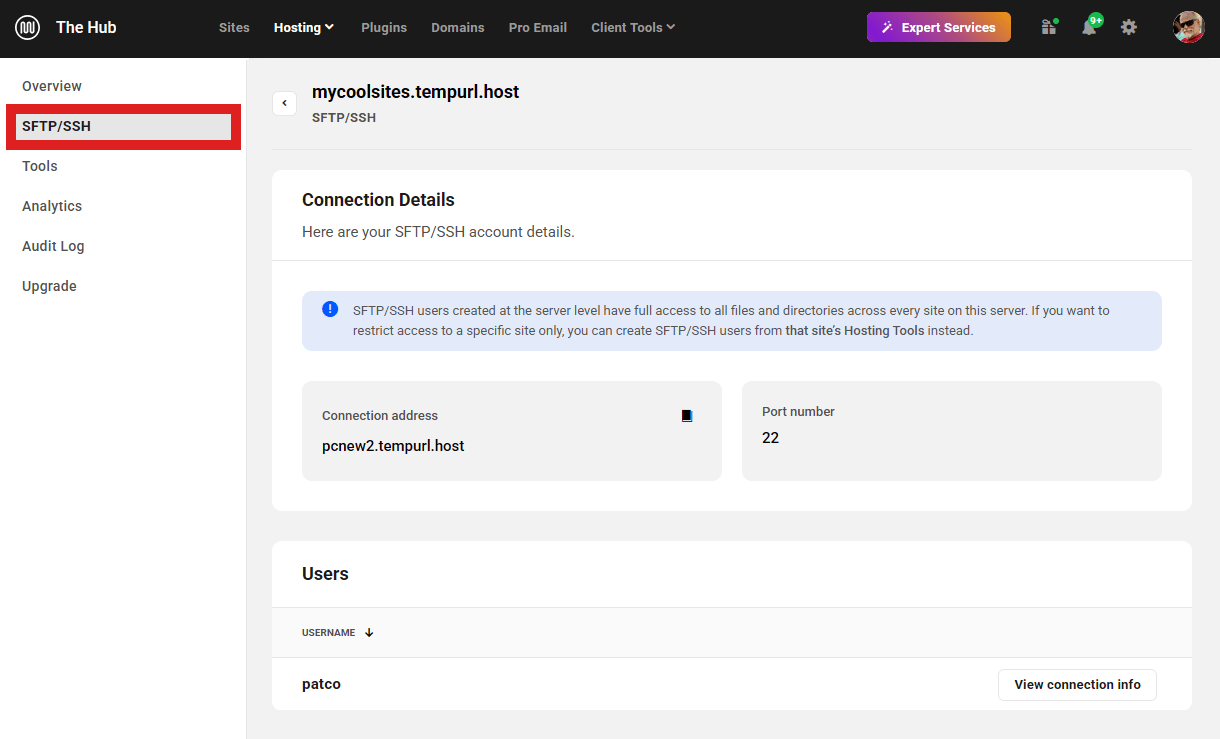Expand the Hosting dropdown menu

coord(304,28)
